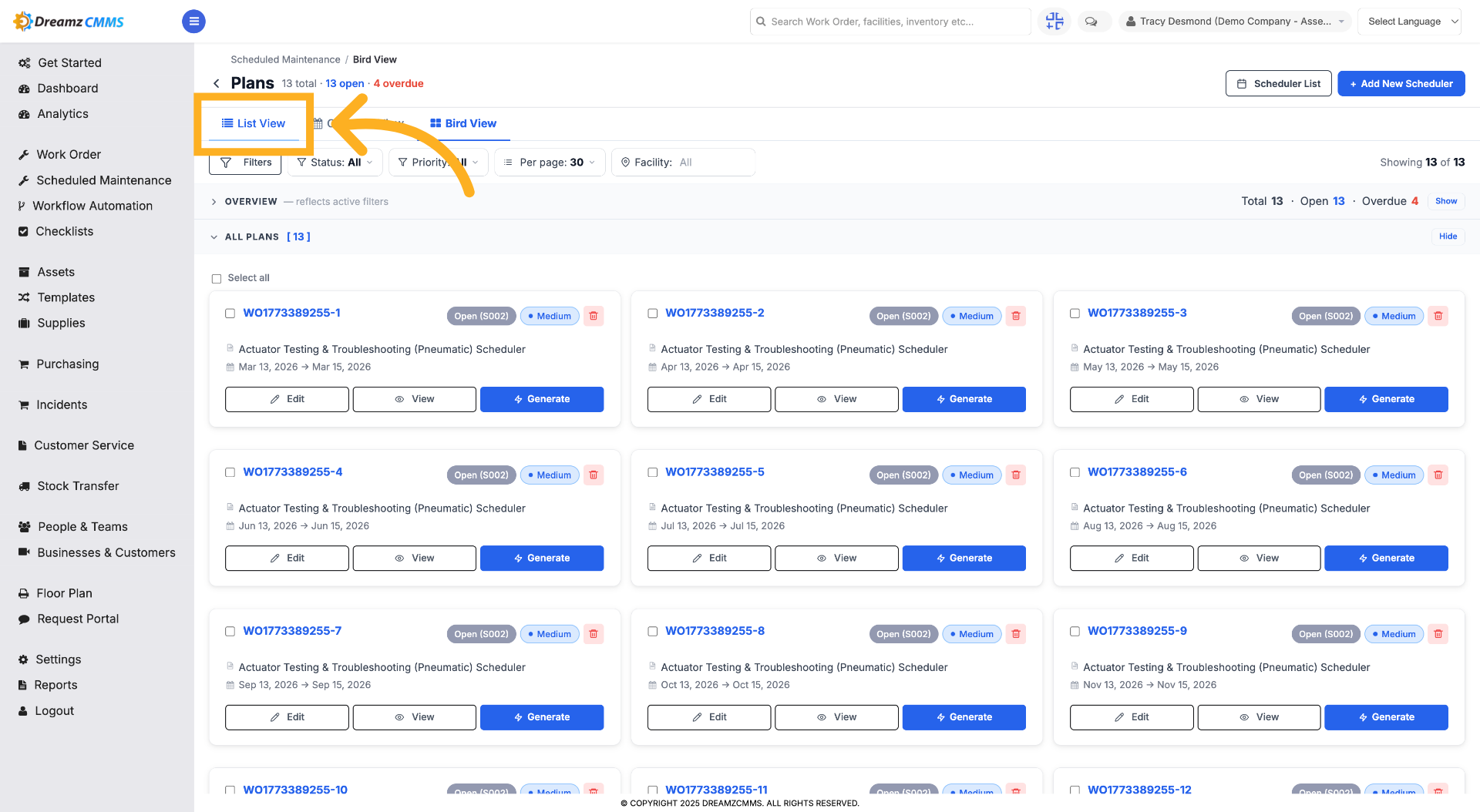Open Get Started in sidebar
This screenshot has width=1480, height=812.
tap(60, 62)
